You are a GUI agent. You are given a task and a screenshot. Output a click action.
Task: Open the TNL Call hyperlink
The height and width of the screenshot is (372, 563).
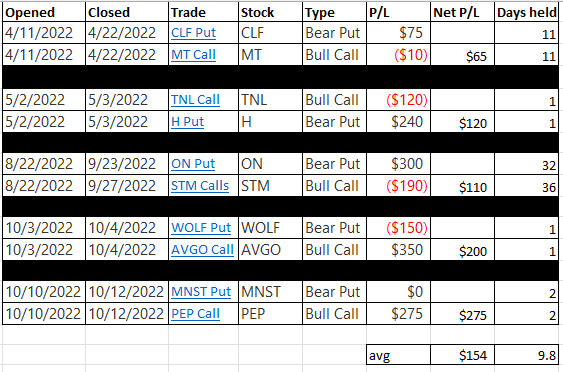tap(195, 100)
